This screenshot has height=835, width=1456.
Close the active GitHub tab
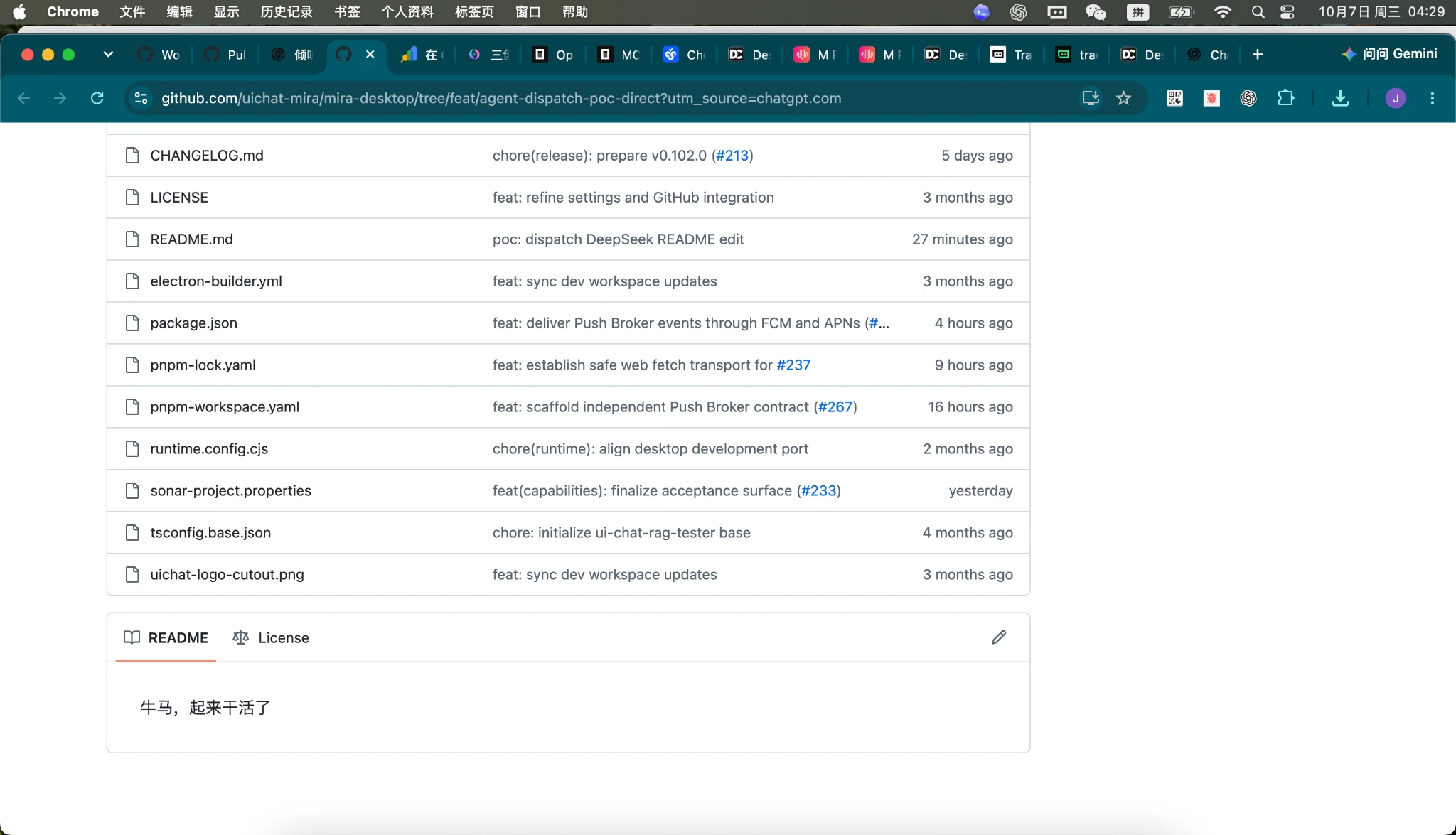click(x=370, y=54)
